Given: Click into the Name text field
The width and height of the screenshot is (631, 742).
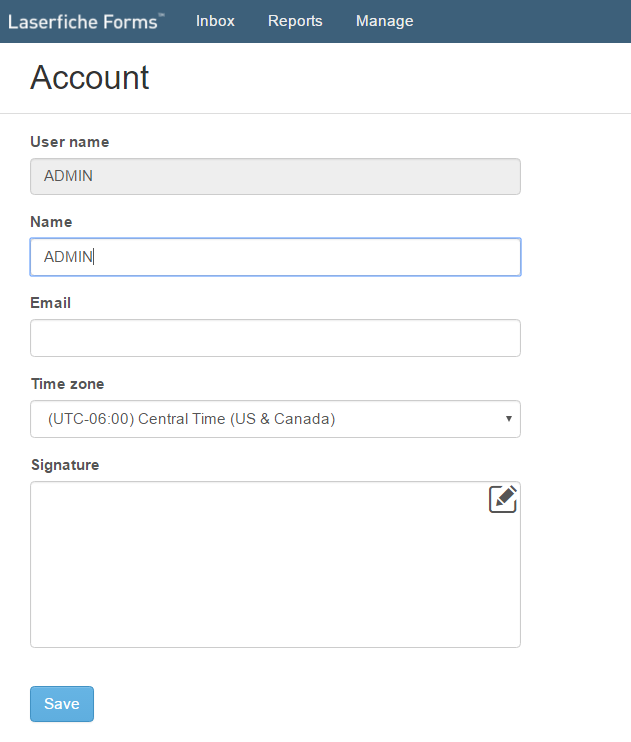Looking at the screenshot, I should 276,257.
